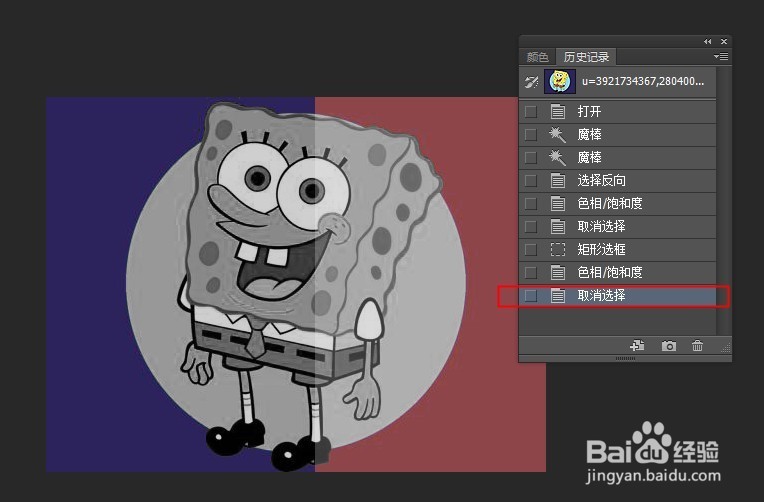Click document icon of 色相/饱和度 below 选择反向
The width and height of the screenshot is (764, 502).
[x=558, y=204]
